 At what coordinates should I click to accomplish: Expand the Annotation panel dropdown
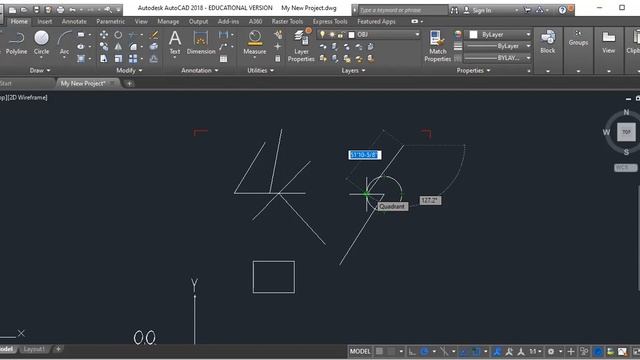200,70
